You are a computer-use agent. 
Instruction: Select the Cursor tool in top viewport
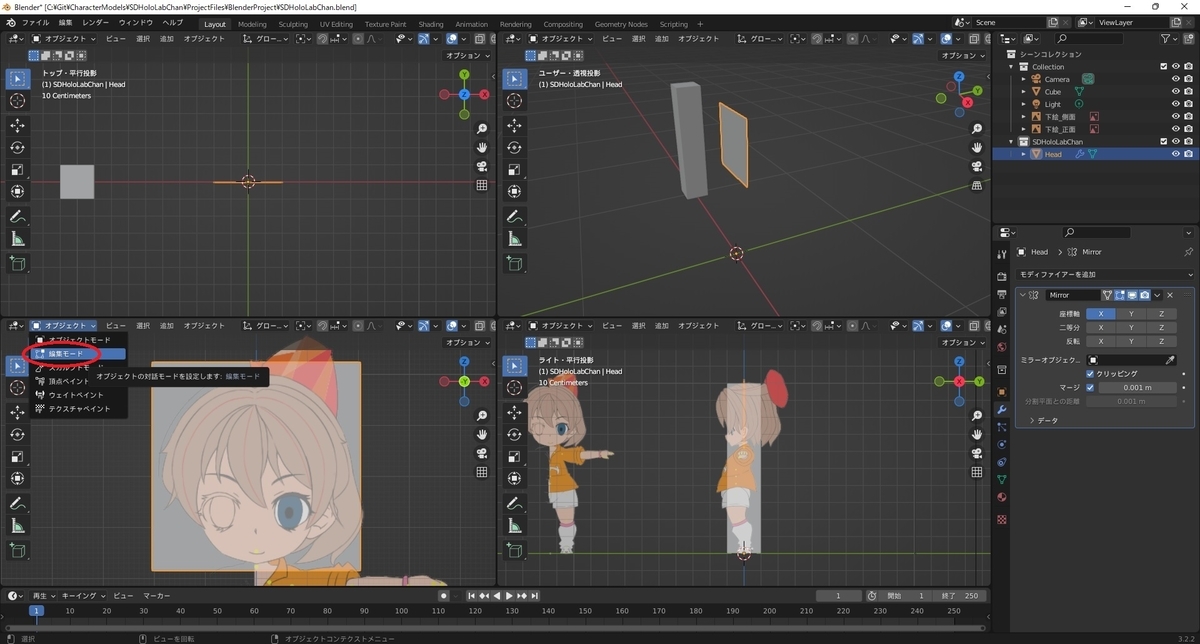coord(18,101)
